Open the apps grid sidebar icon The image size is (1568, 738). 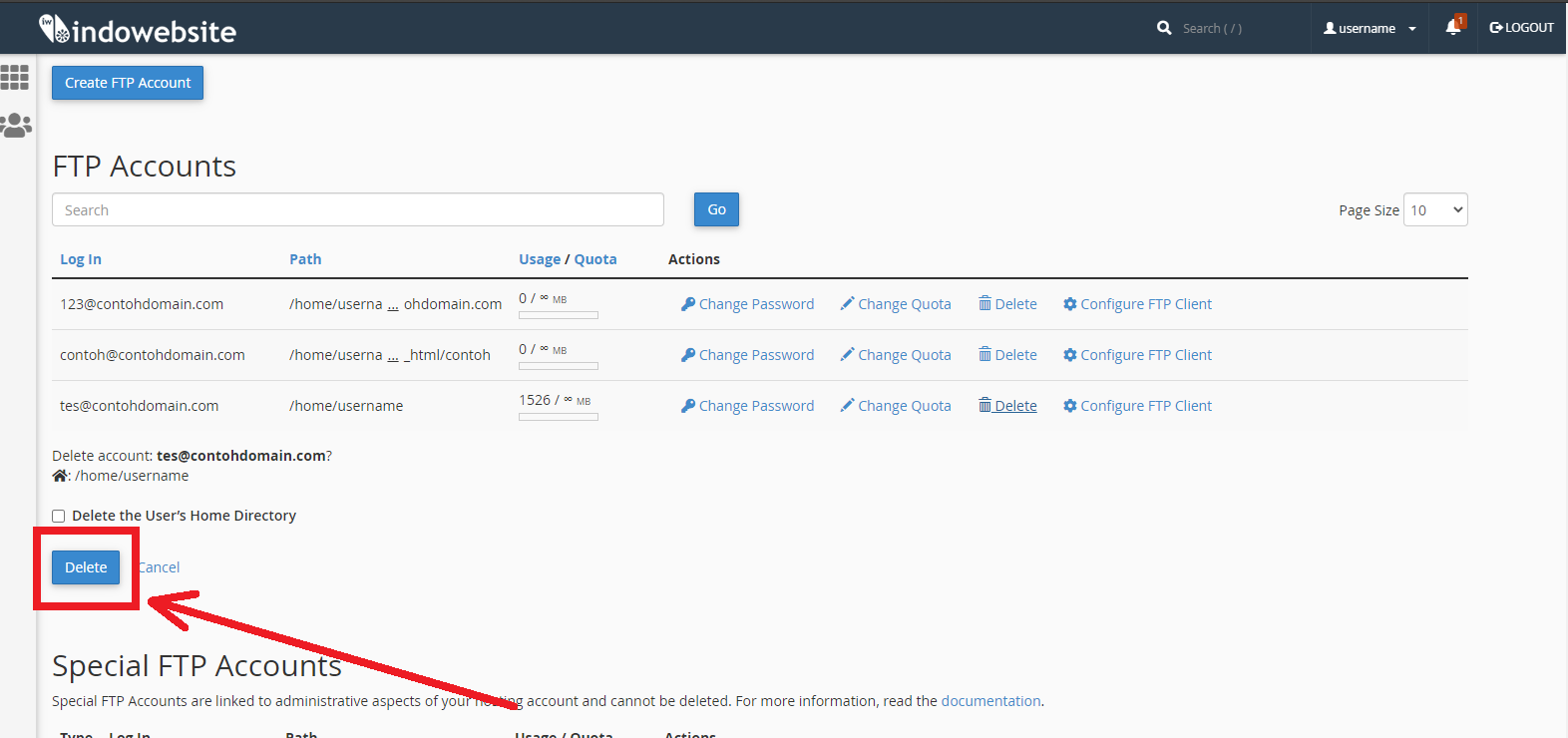(x=15, y=77)
